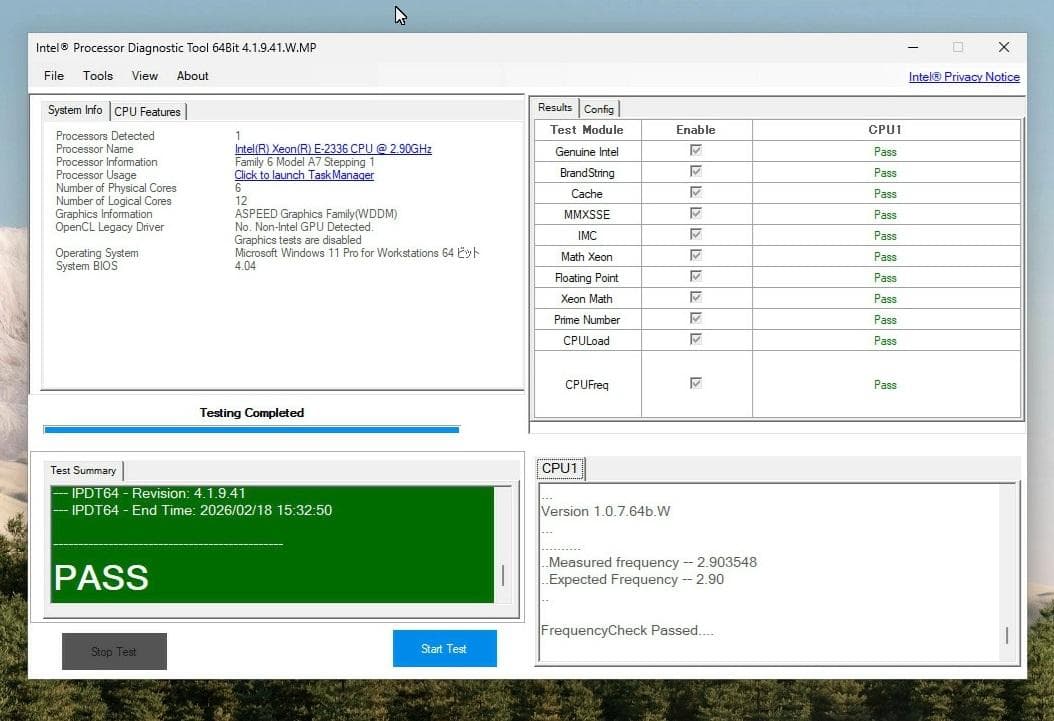Switch to the CPU Features tab

click(x=147, y=112)
